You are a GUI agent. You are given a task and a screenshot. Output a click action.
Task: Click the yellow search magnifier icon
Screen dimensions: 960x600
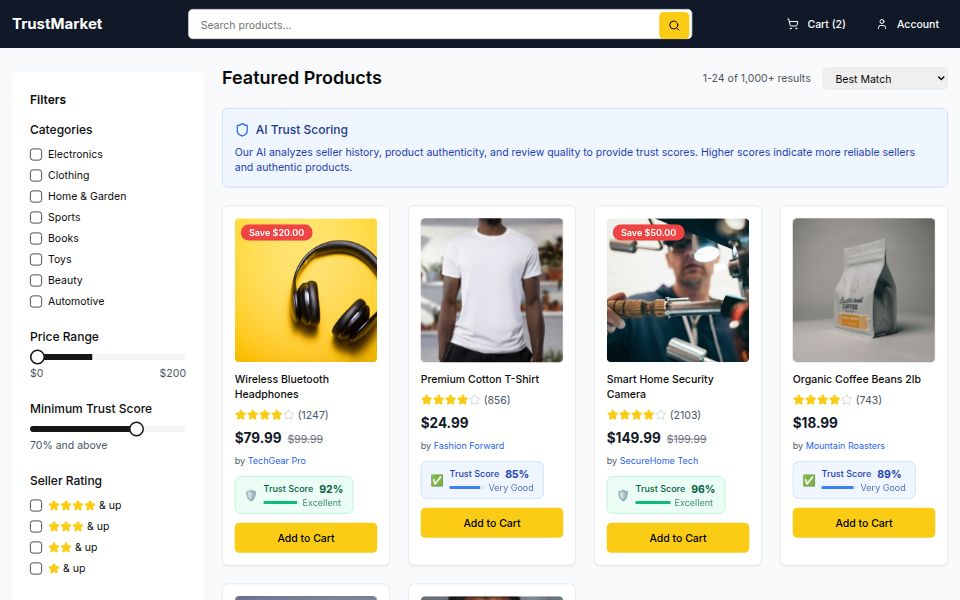pyautogui.click(x=674, y=24)
